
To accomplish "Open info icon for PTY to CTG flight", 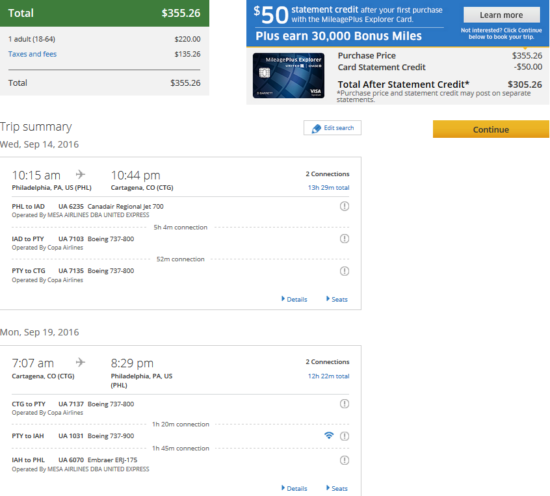I will coord(344,271).
